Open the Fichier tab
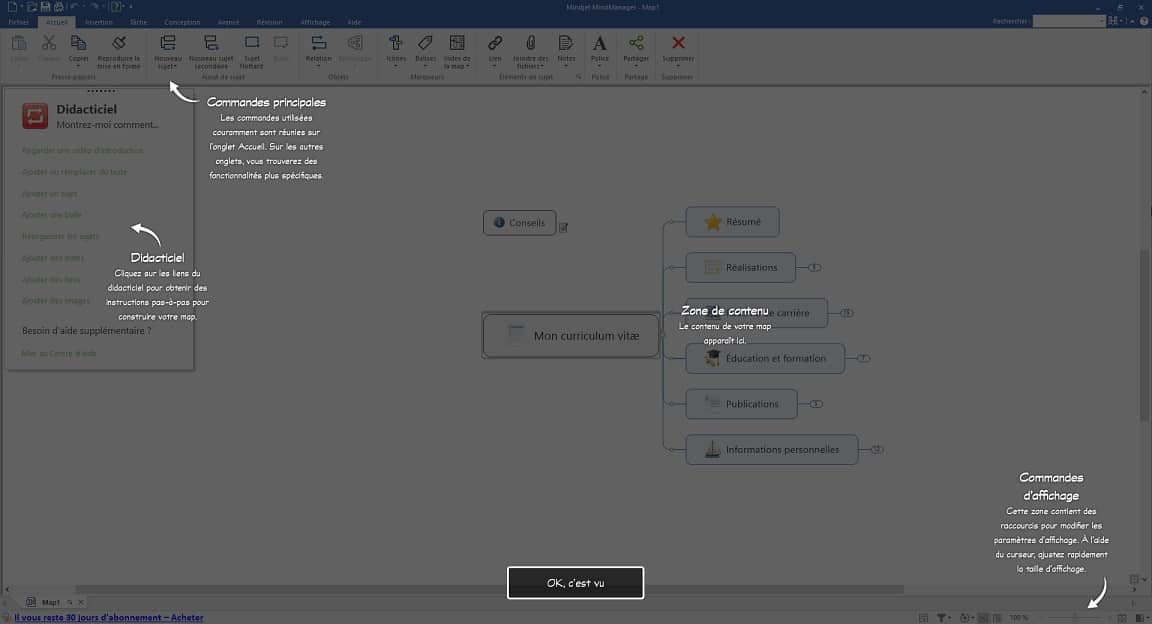1152x624 pixels. pos(18,22)
